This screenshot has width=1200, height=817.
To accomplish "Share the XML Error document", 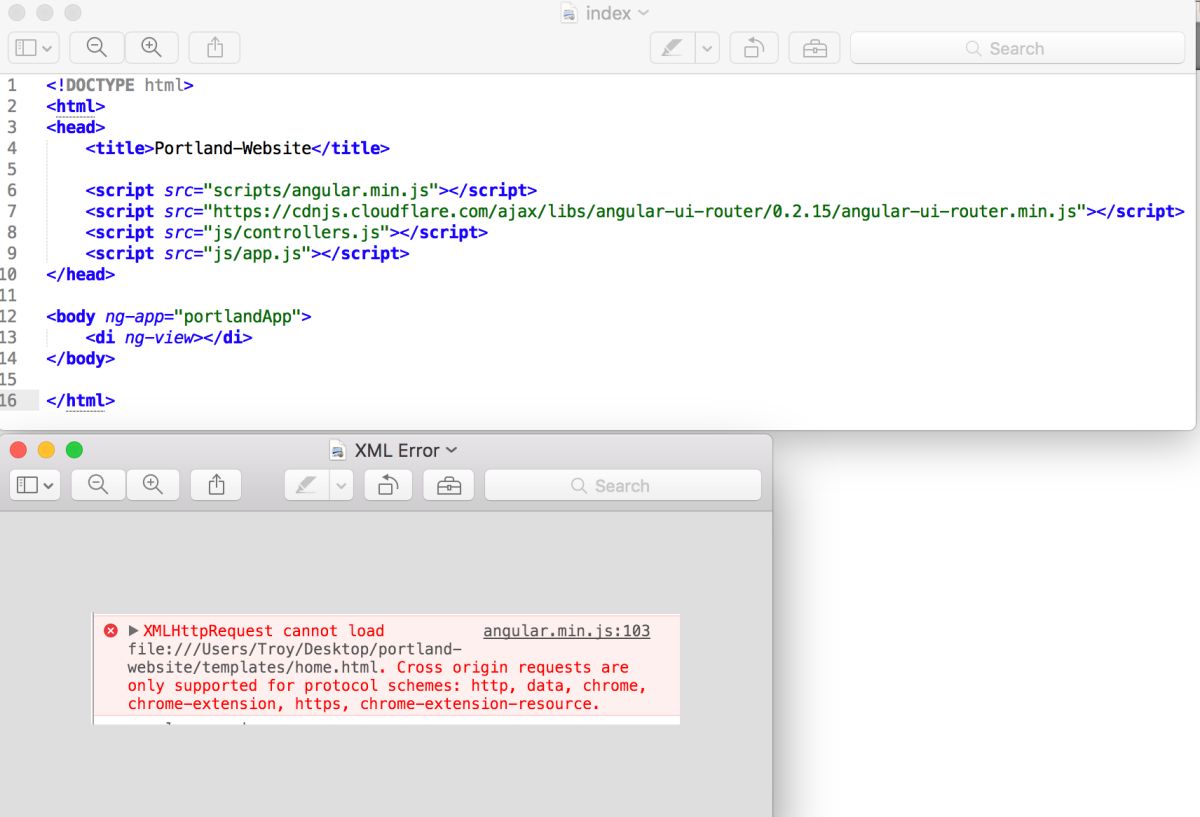I will (x=216, y=485).
